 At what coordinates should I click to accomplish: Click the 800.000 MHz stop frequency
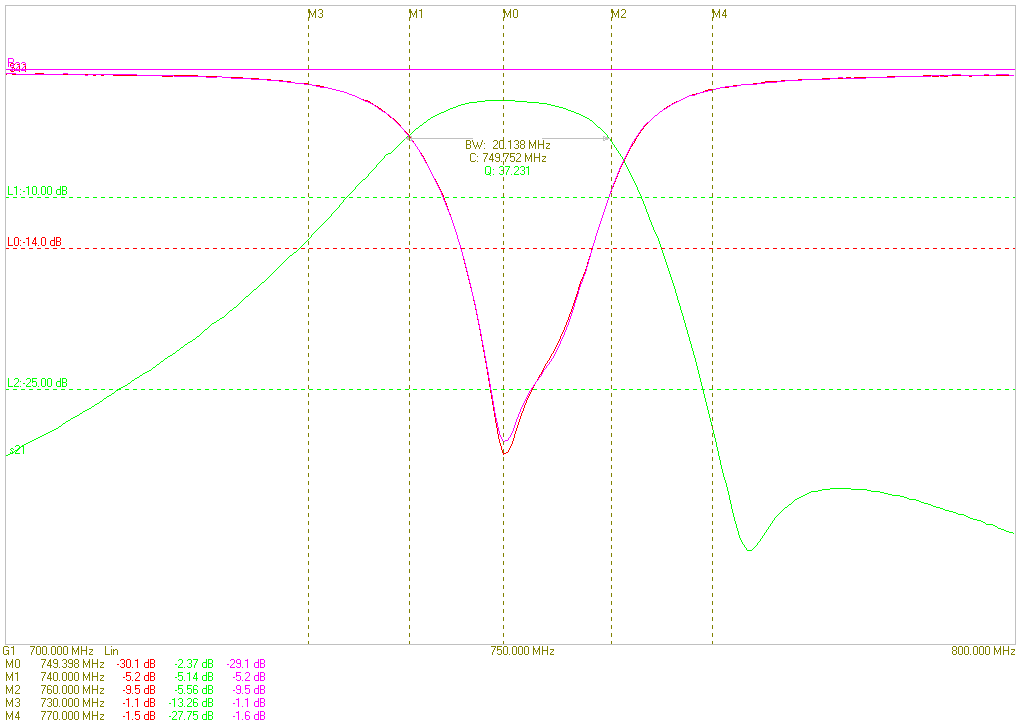pyautogui.click(x=983, y=651)
